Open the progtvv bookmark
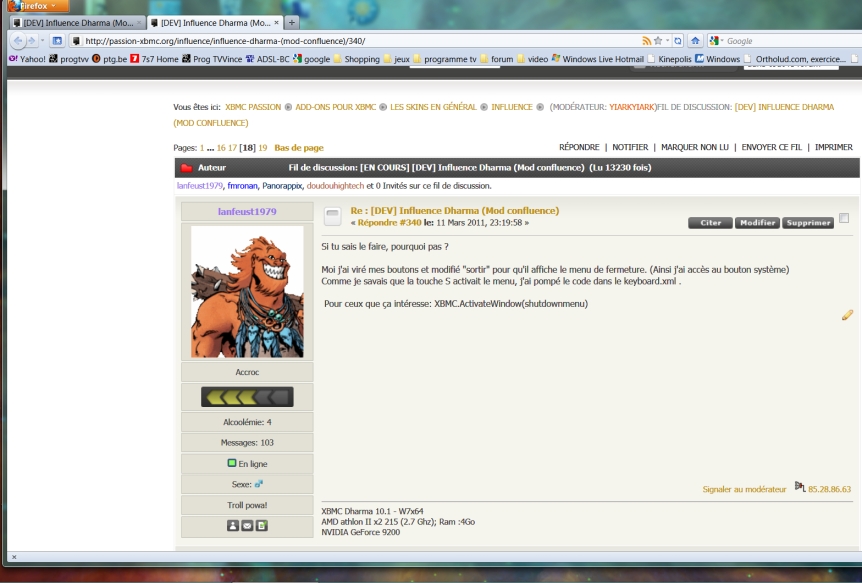 point(69,59)
